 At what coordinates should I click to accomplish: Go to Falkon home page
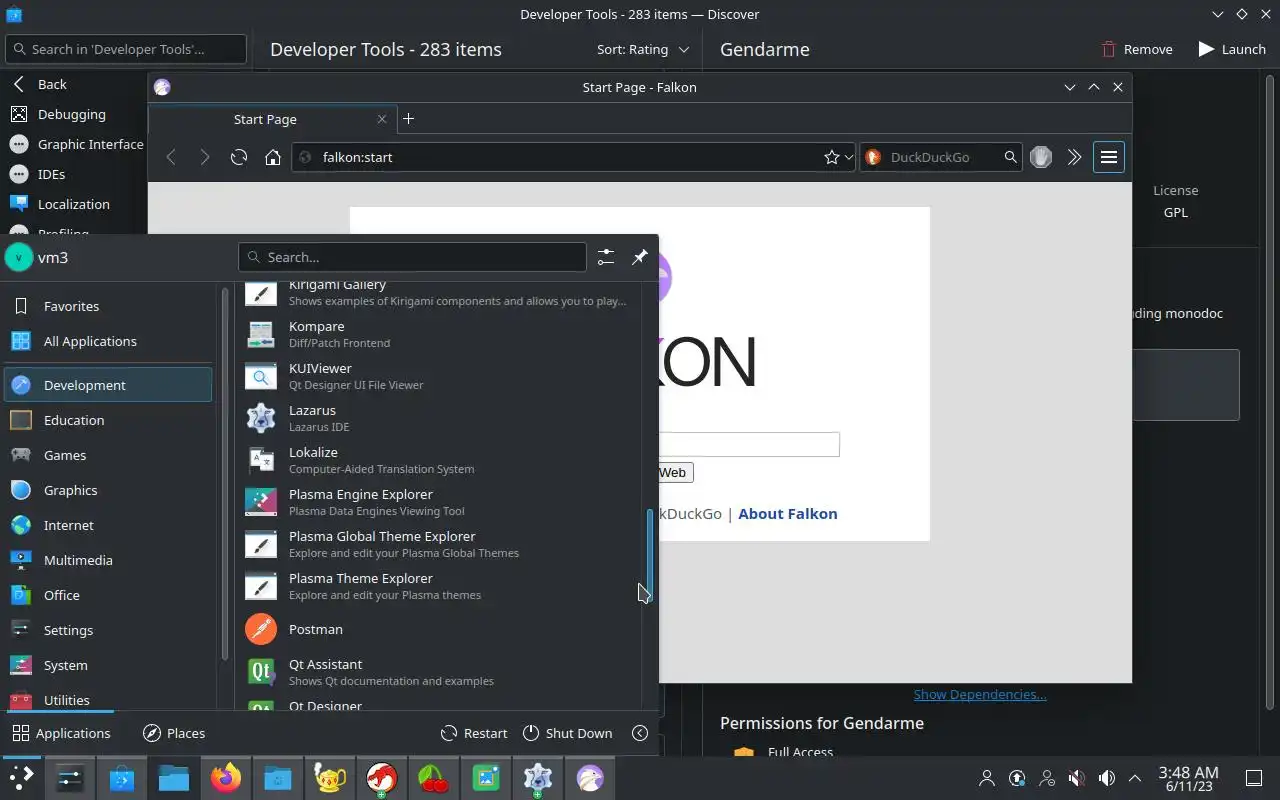click(272, 157)
